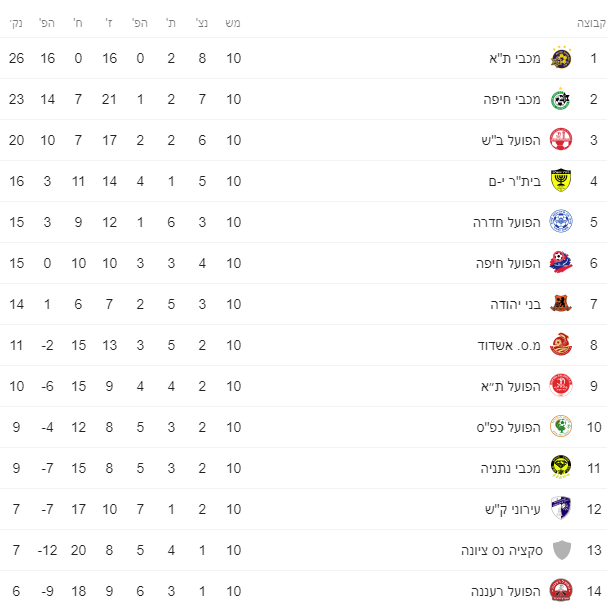Viewport: 616px width, 611px height.
Task: Click the Beitar Jerusalem yellow menorah crest
Action: coord(561,181)
